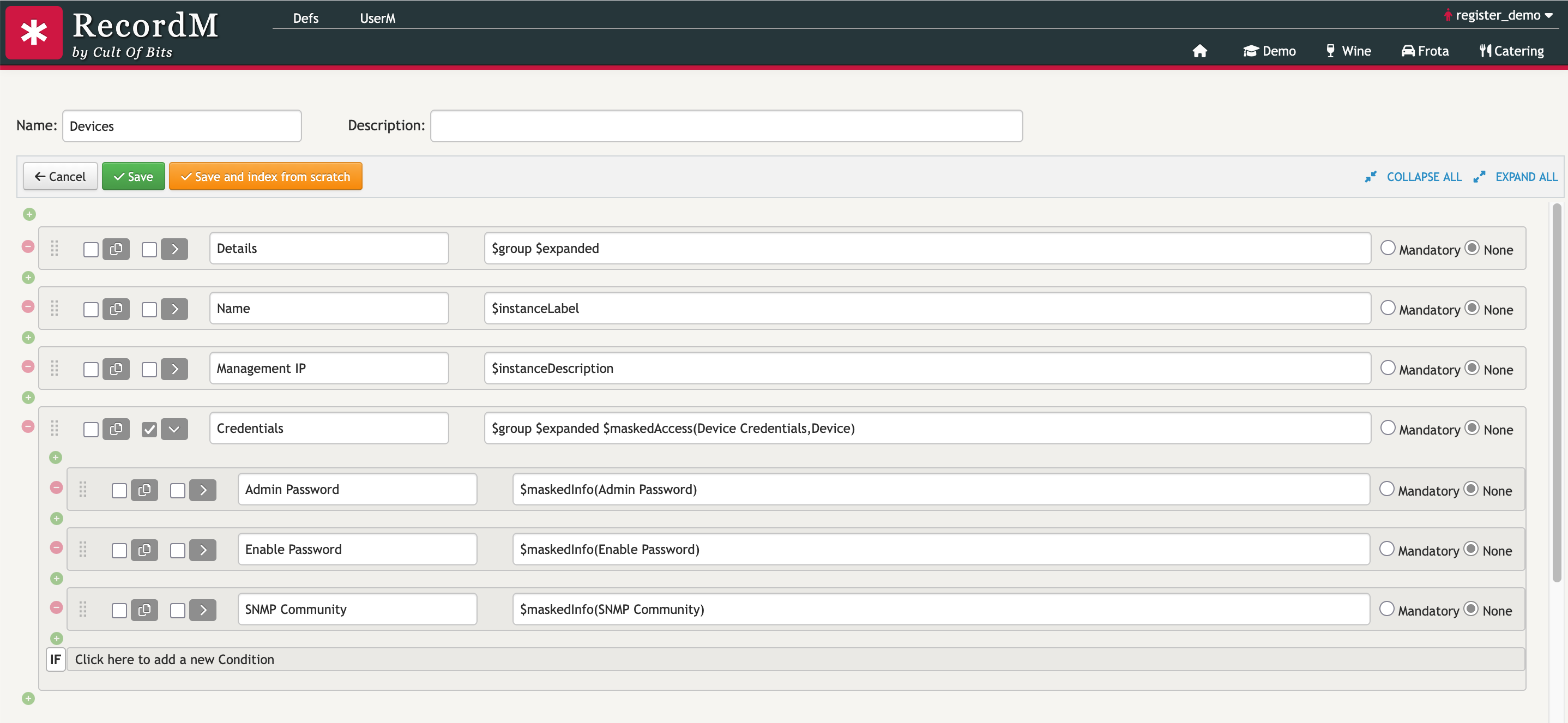Expand the SNMP Community row chevron

pos(203,610)
